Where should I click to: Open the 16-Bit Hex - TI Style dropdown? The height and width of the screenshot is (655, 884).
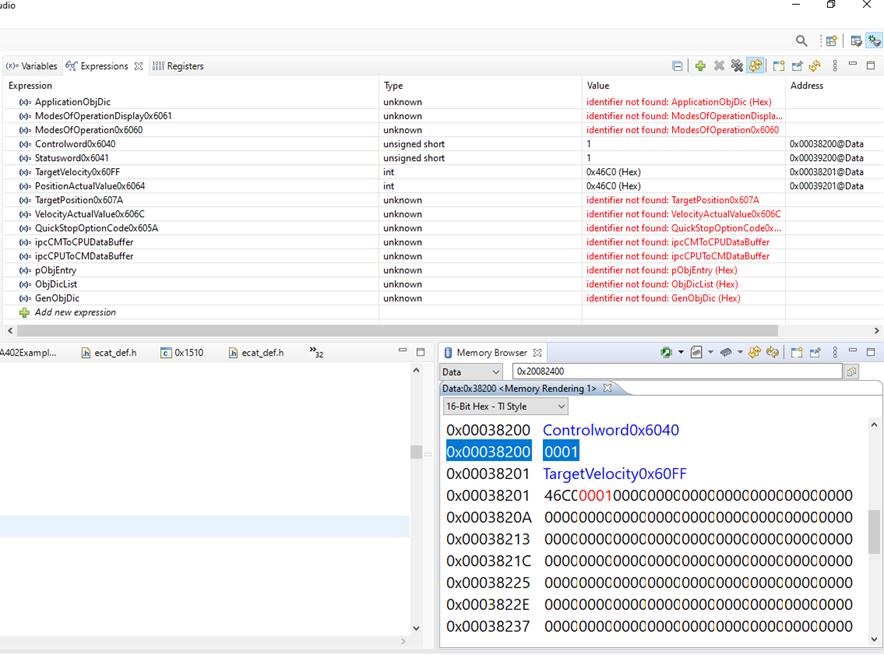point(505,406)
